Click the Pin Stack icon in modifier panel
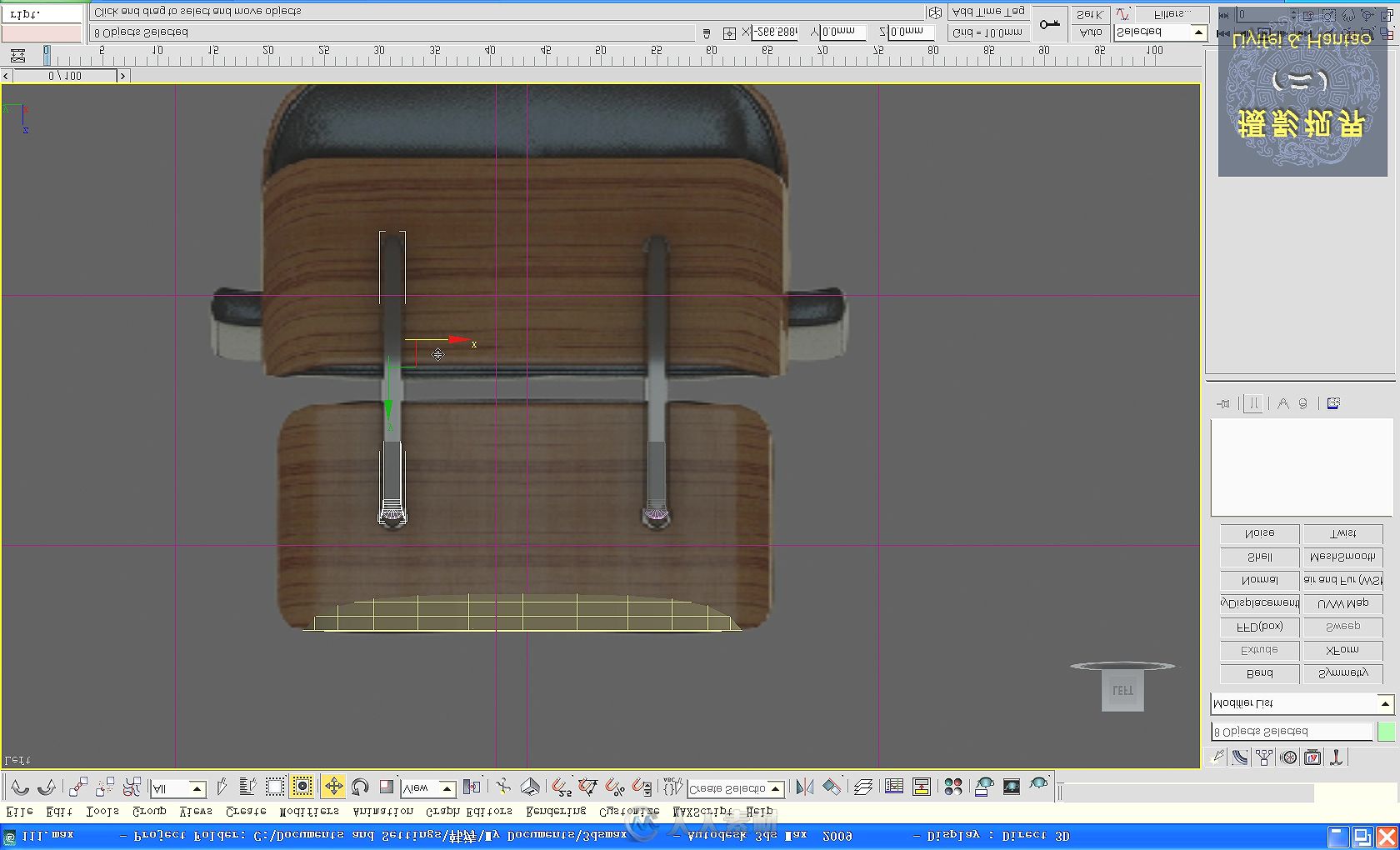Viewport: 1400px width, 850px height. point(1223,404)
